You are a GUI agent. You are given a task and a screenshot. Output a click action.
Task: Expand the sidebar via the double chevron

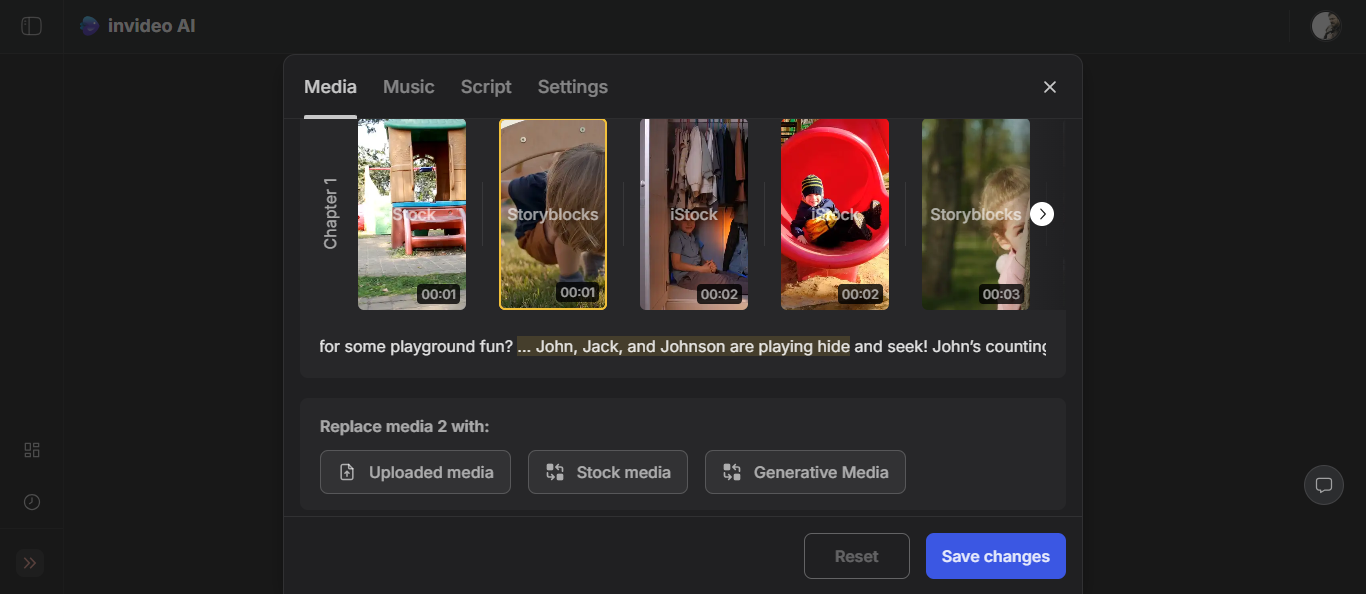29,563
